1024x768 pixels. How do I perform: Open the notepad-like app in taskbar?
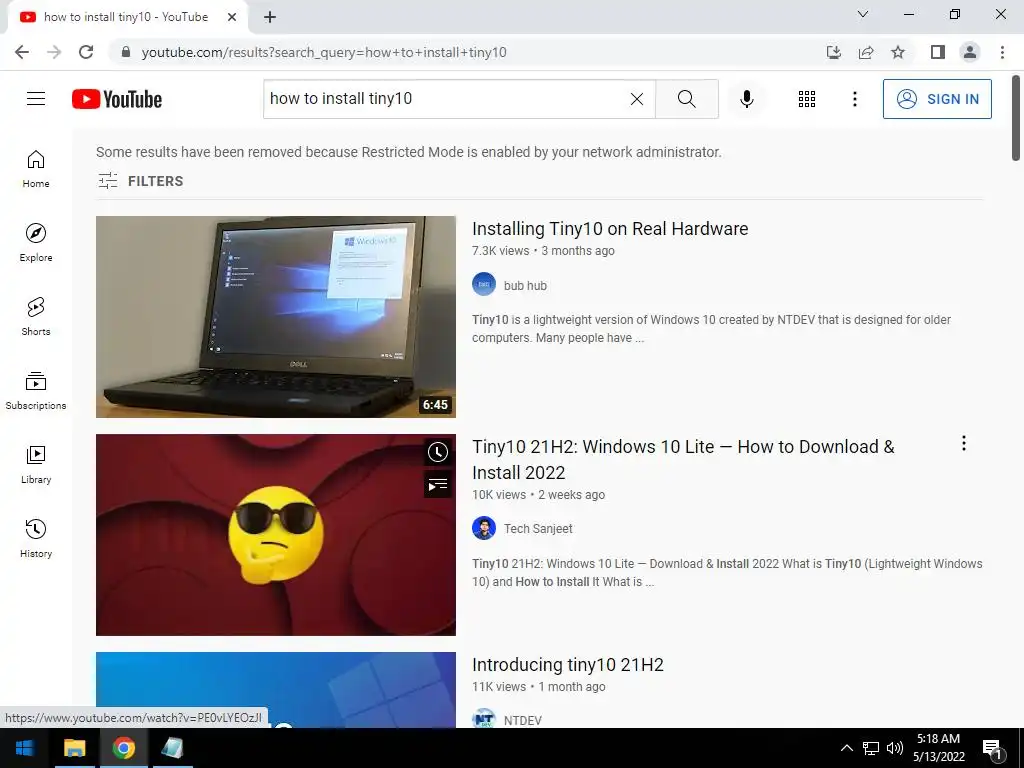point(172,748)
